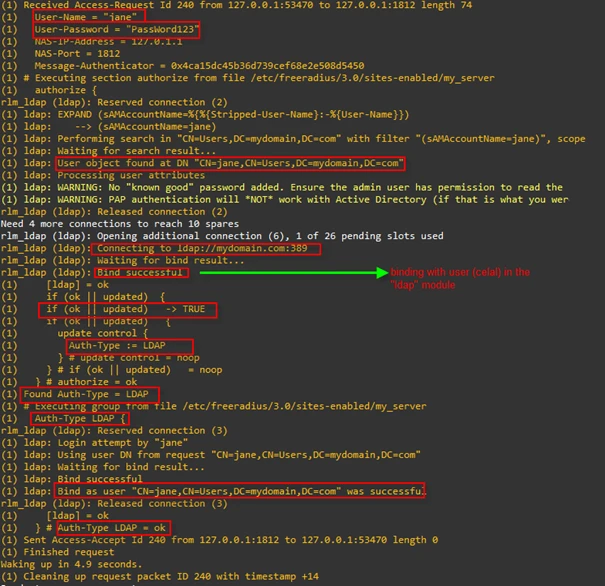
Task: Click "Connecting to ldap://mydomain.com:389" text
Action: (x=208, y=248)
